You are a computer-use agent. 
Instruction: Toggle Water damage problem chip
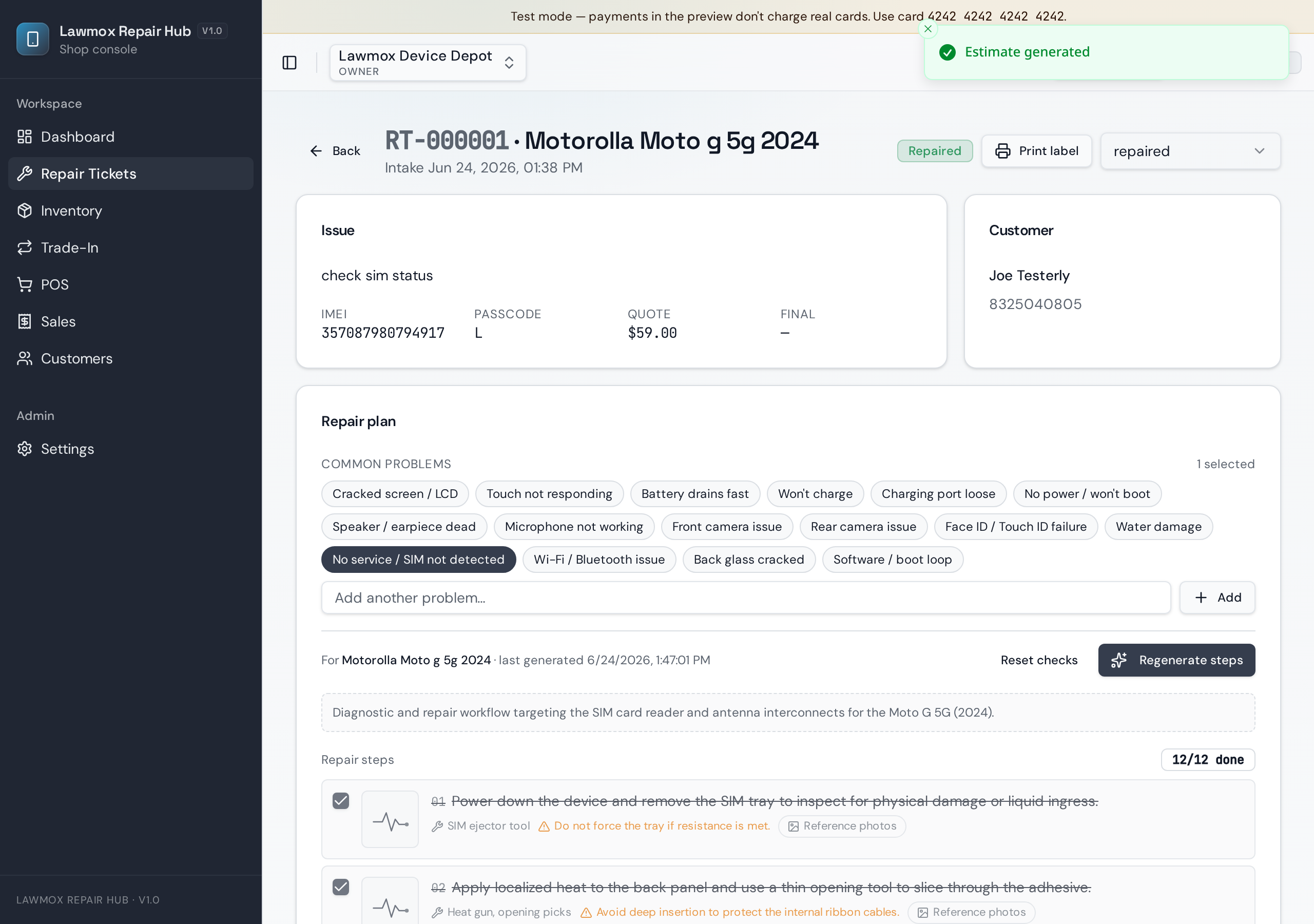point(1158,527)
